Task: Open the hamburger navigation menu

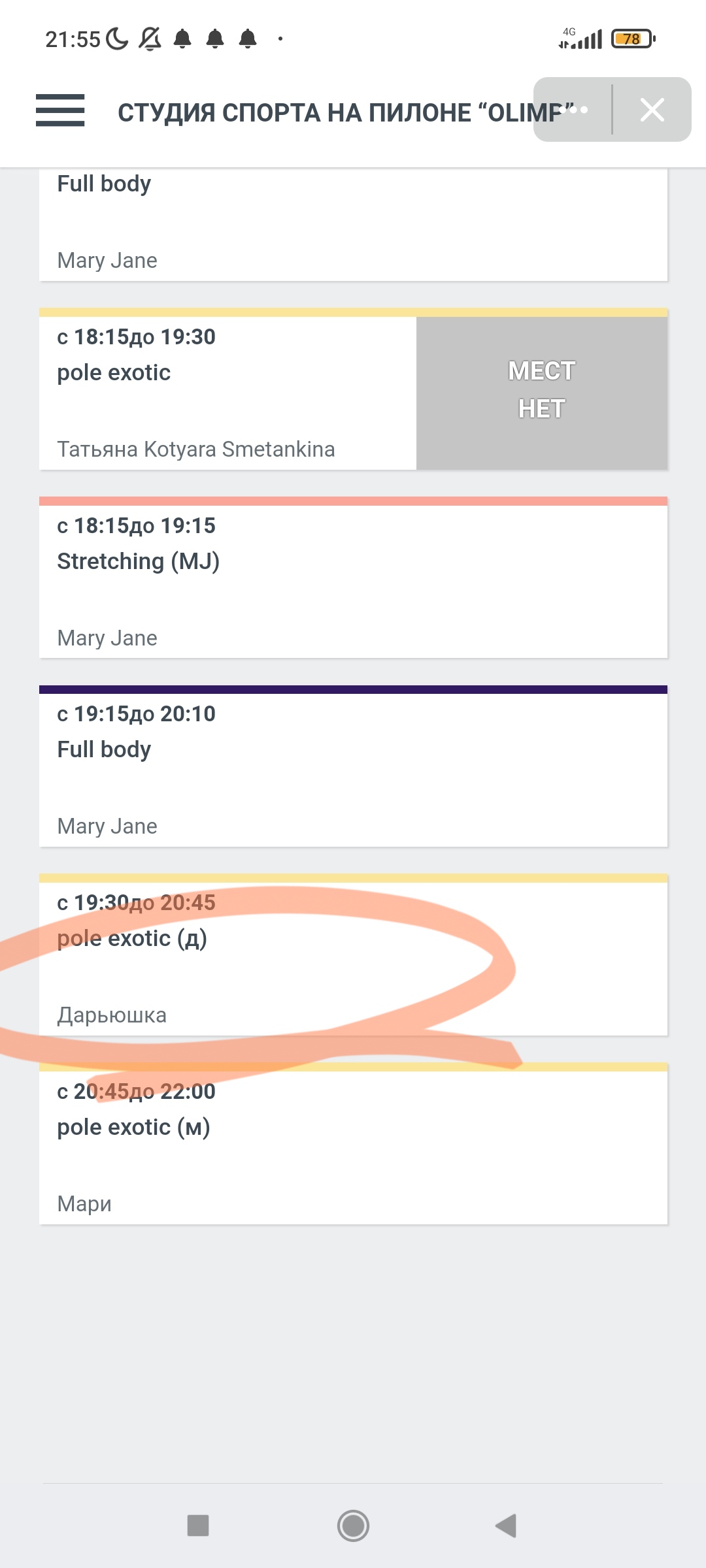Action: [x=60, y=110]
